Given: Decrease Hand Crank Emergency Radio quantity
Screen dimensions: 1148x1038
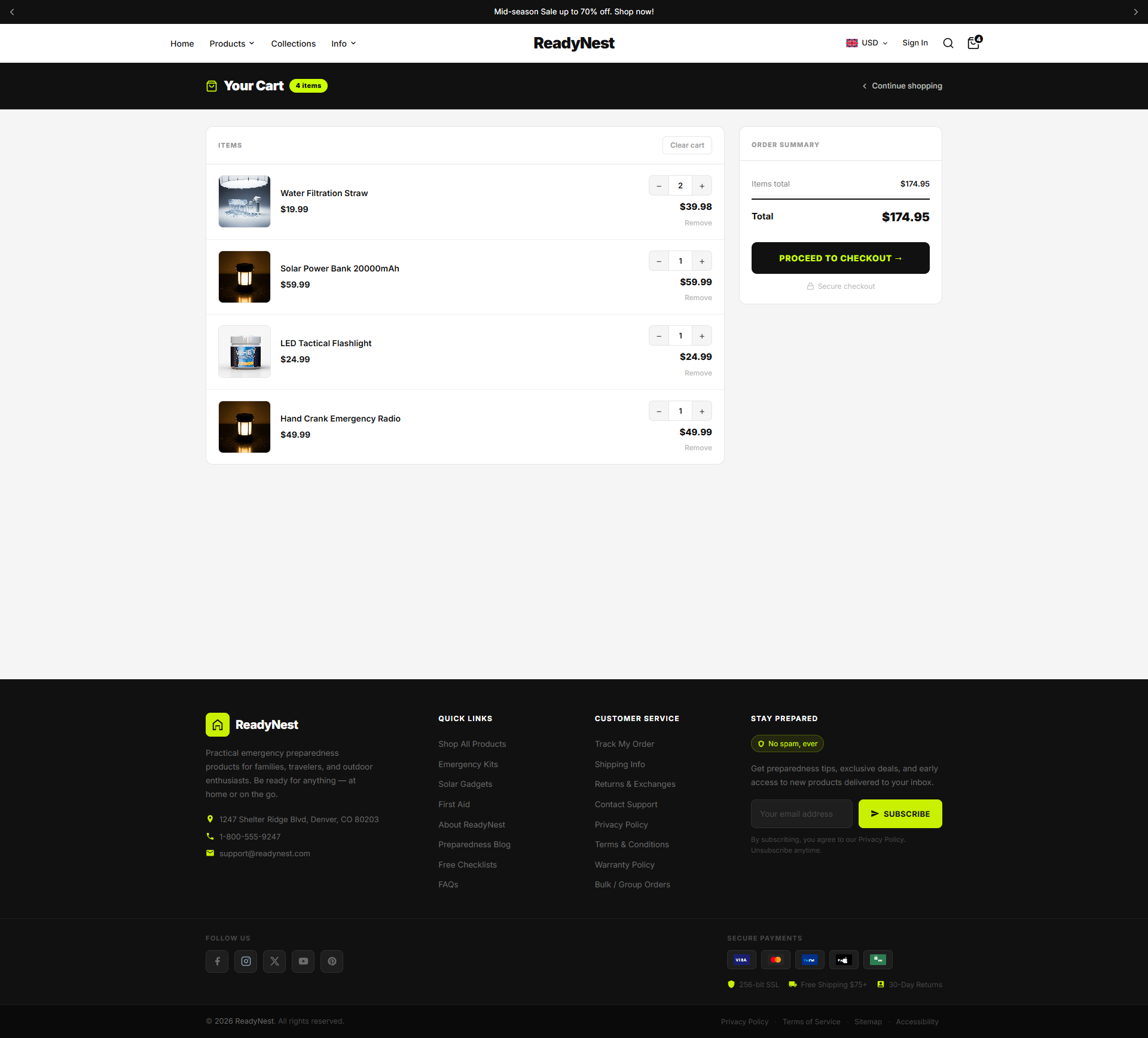Looking at the screenshot, I should click(659, 411).
